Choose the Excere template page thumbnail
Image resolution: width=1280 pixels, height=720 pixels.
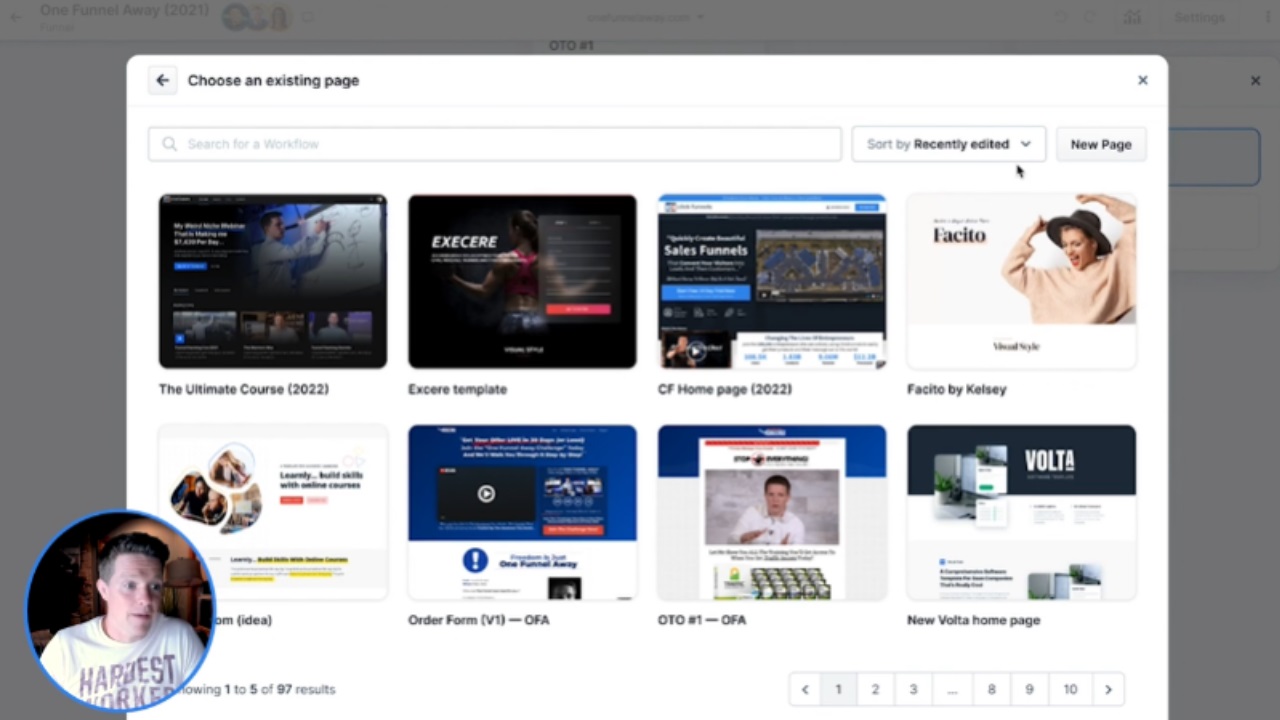(522, 281)
